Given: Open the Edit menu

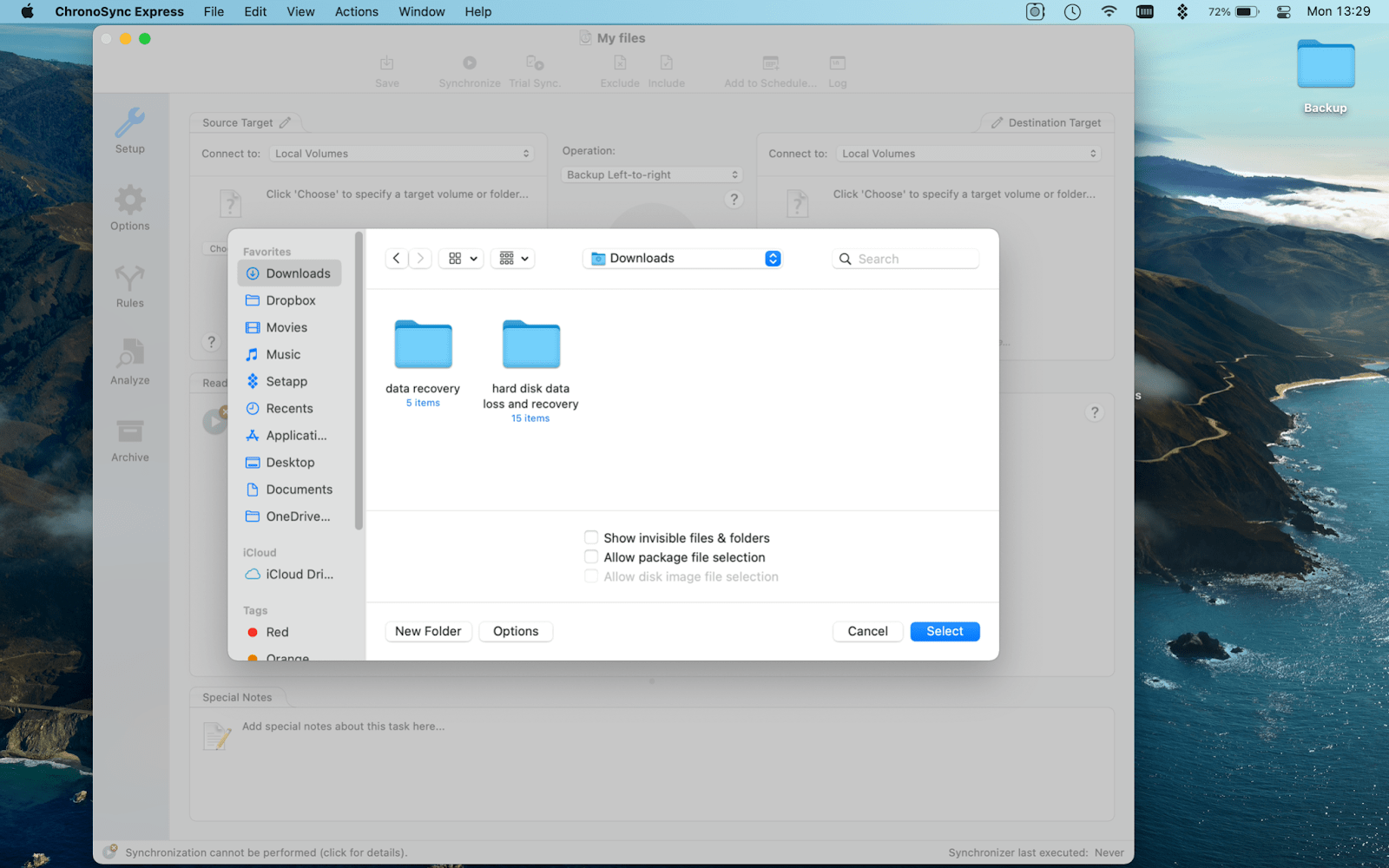Looking at the screenshot, I should tap(255, 11).
